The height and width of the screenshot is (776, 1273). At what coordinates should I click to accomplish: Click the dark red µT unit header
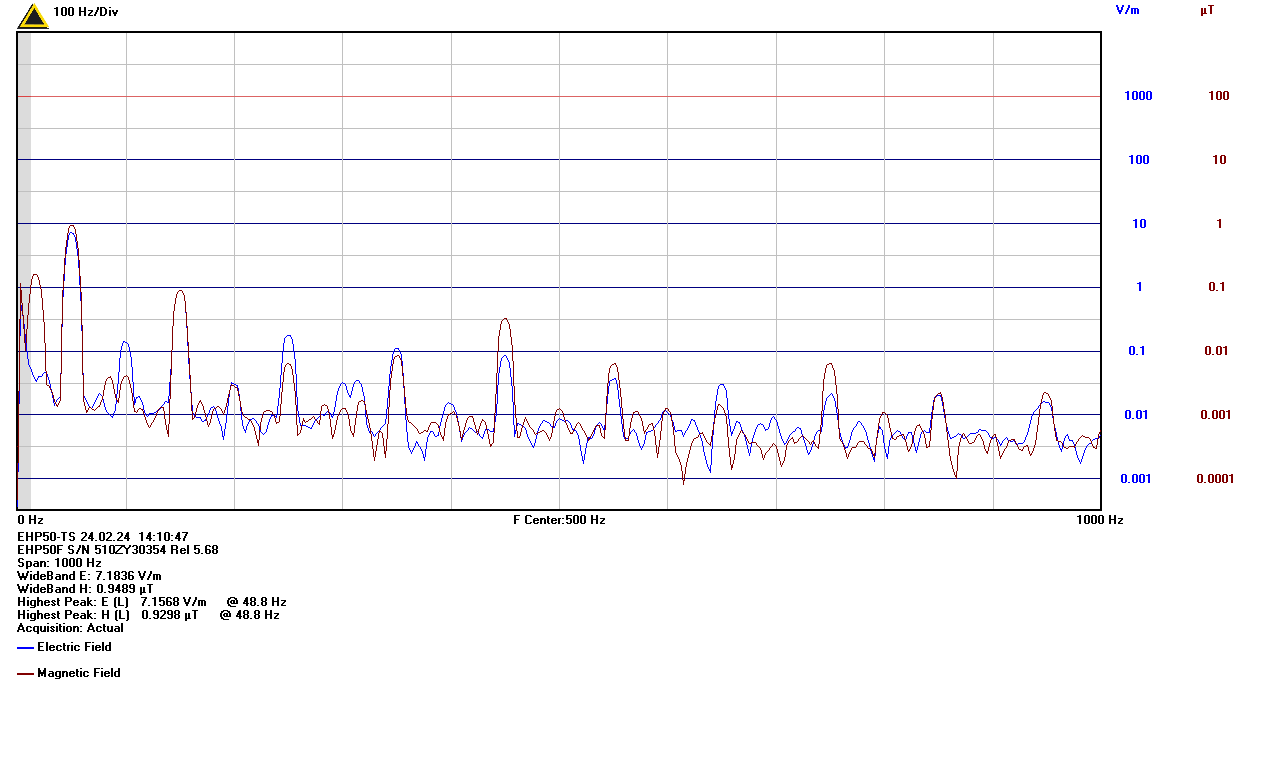[1207, 10]
